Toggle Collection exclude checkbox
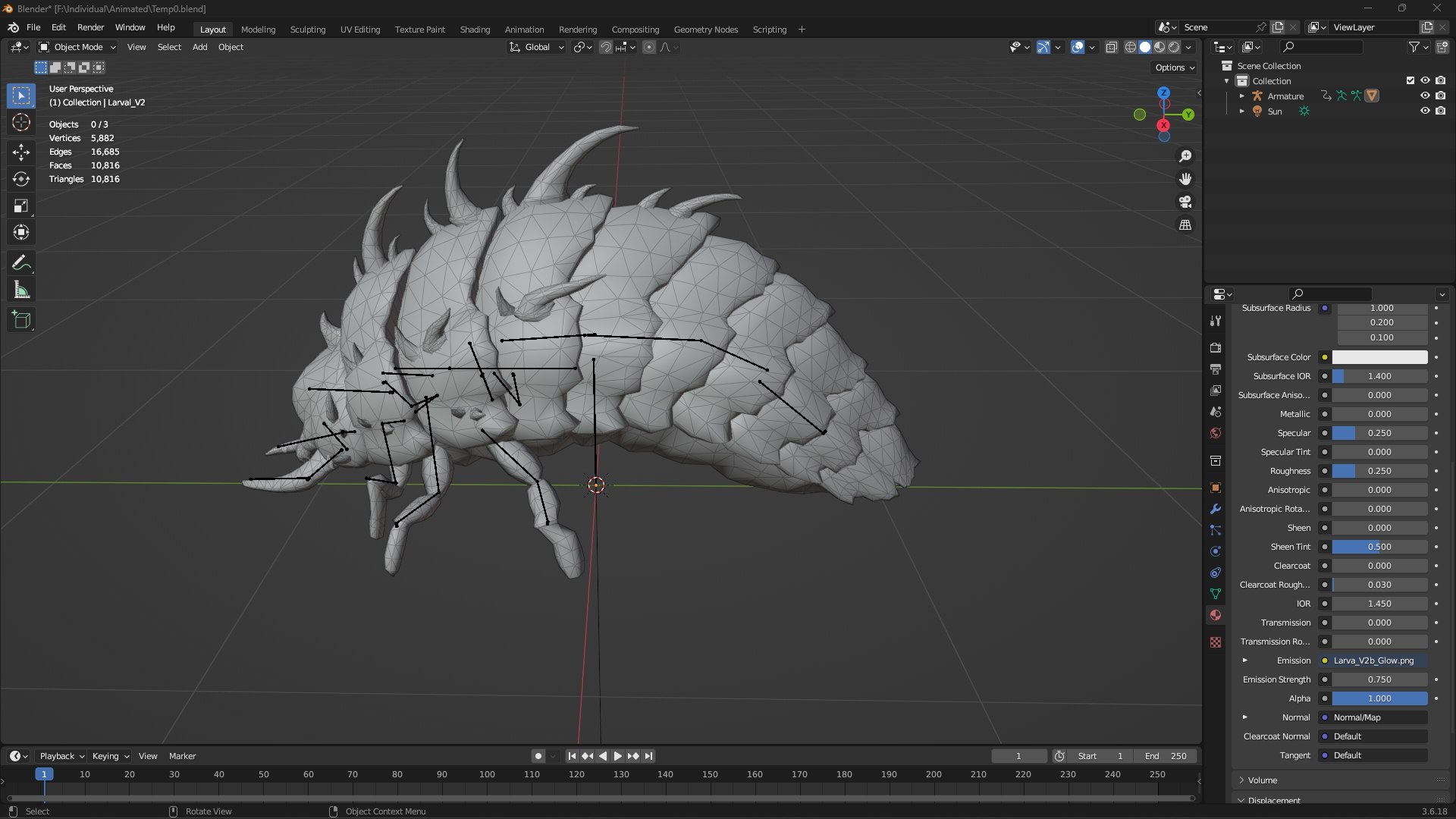This screenshot has width=1456, height=819. coord(1410,80)
